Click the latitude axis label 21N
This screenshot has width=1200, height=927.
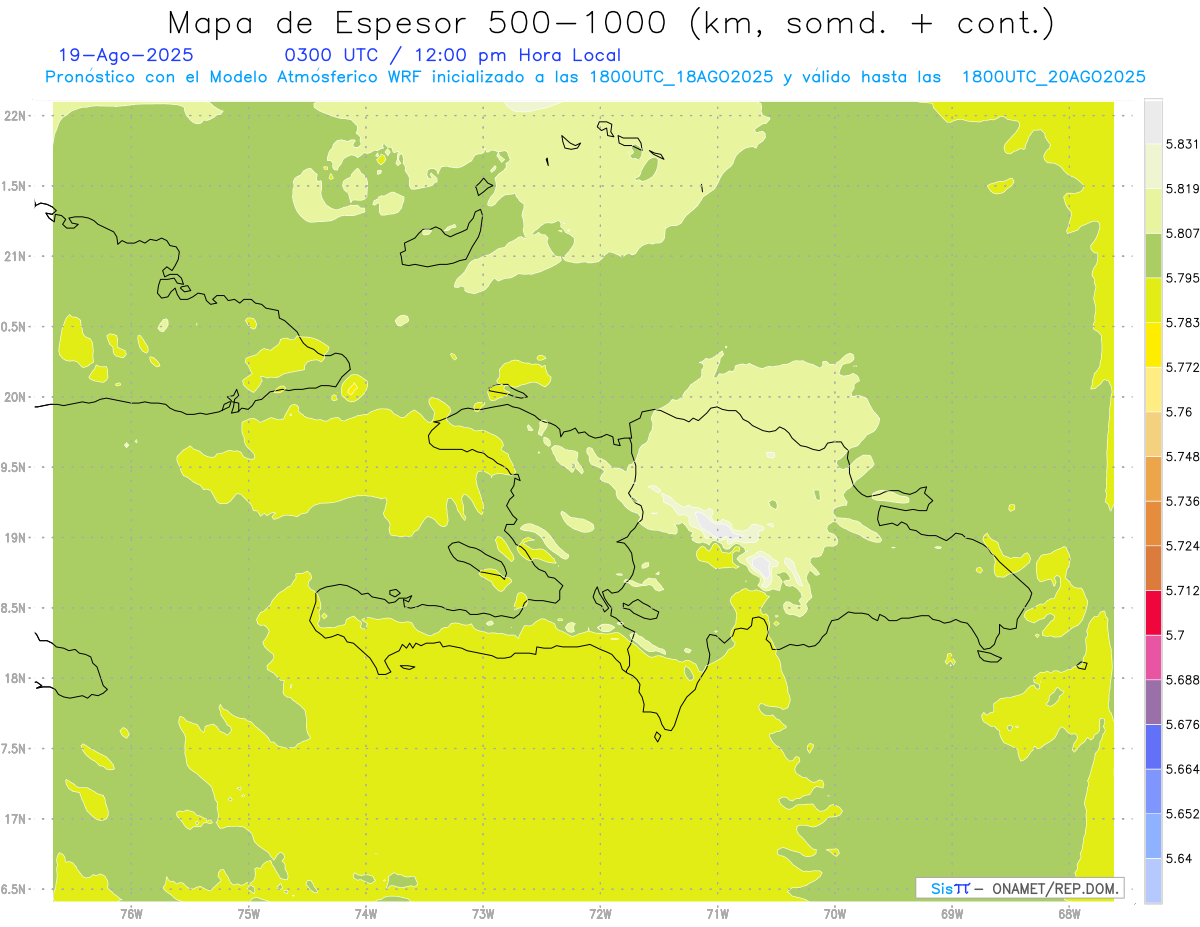click(15, 256)
